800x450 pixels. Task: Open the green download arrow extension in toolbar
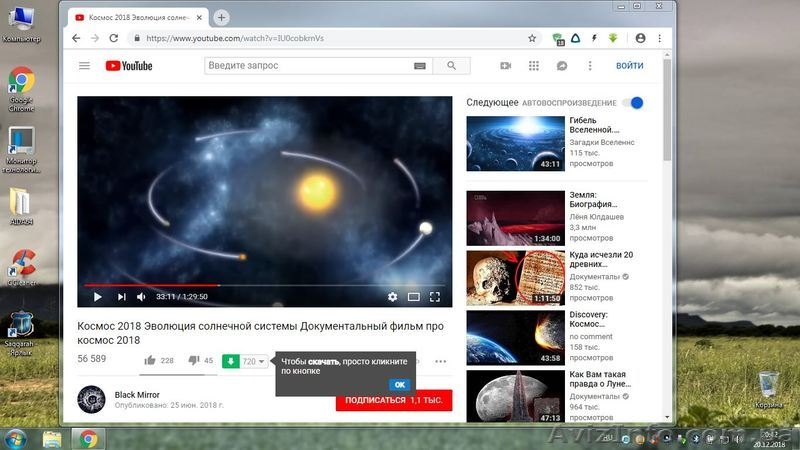613,38
